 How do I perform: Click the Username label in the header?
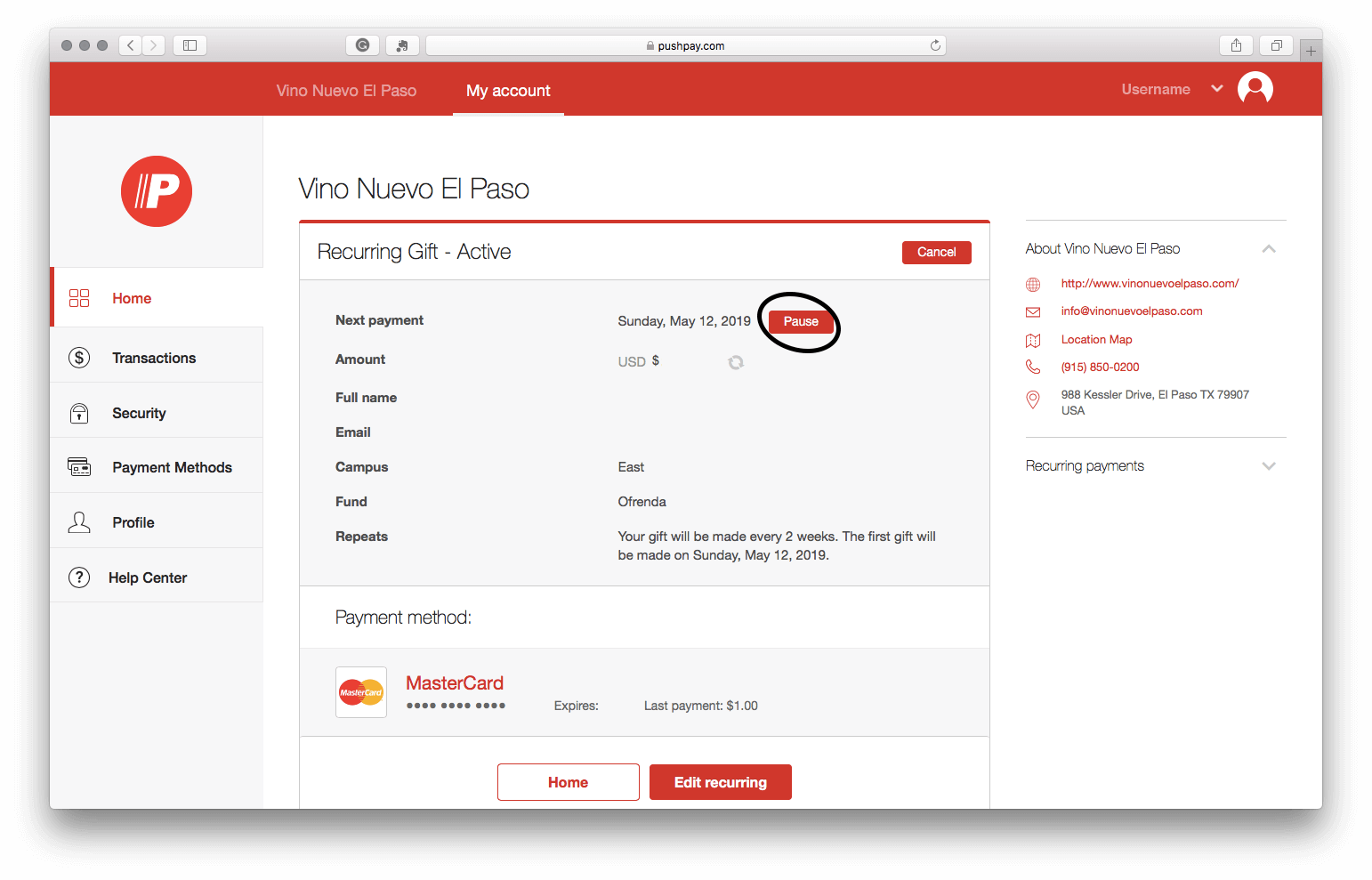[1156, 89]
